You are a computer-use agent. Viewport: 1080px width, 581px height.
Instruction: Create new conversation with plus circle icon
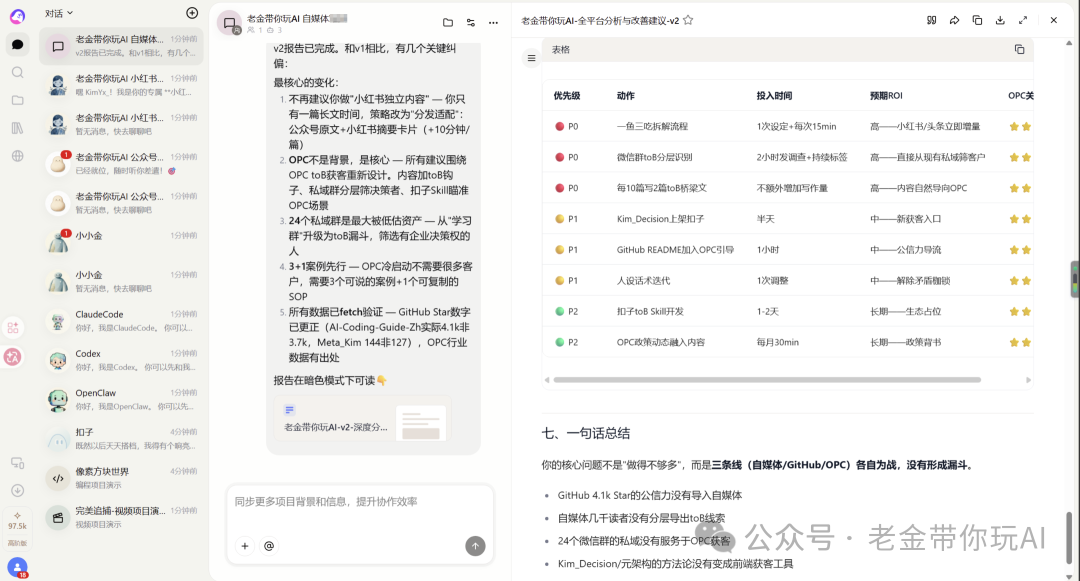tap(192, 13)
